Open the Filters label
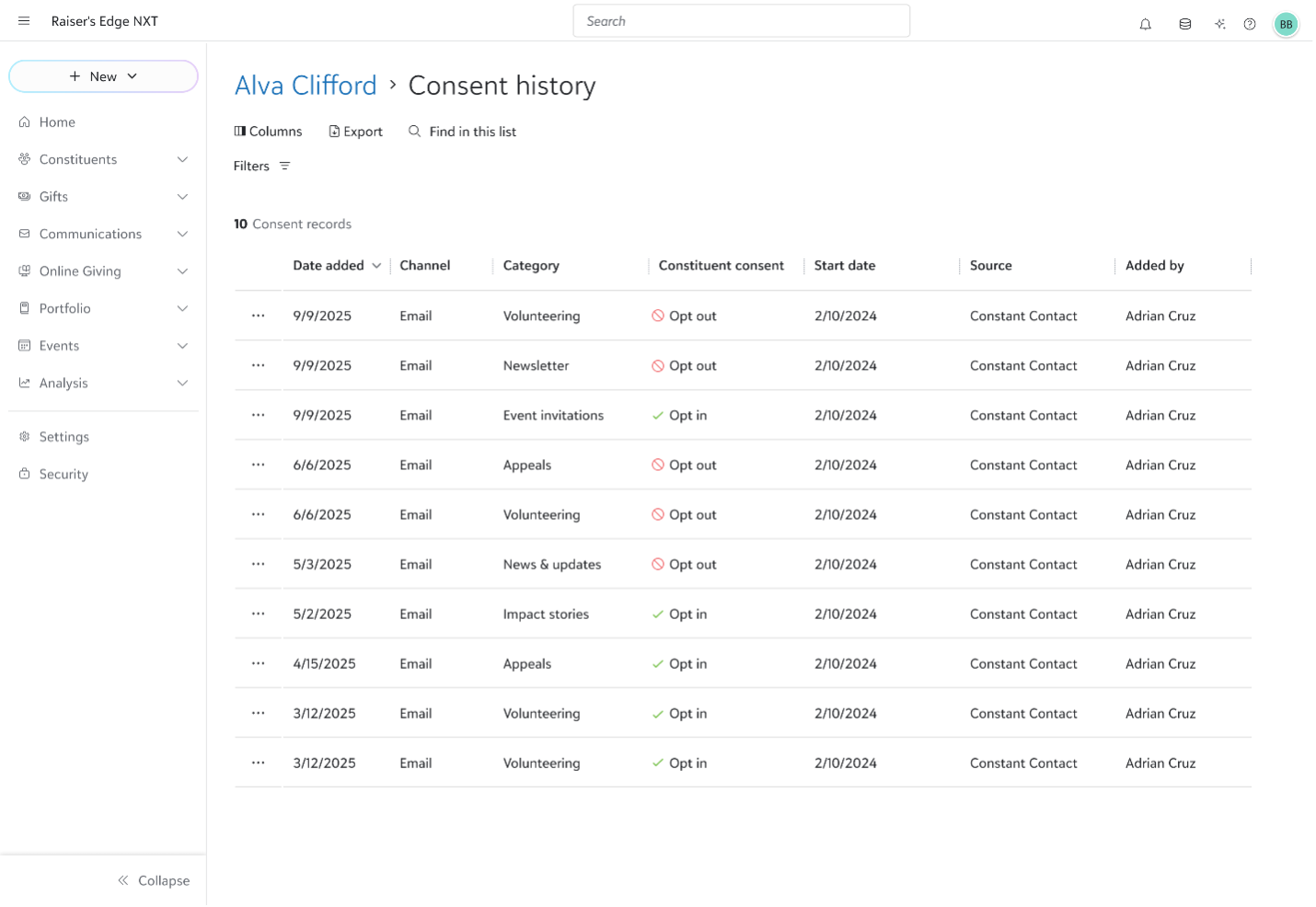This screenshot has width=1316, height=907. (251, 166)
